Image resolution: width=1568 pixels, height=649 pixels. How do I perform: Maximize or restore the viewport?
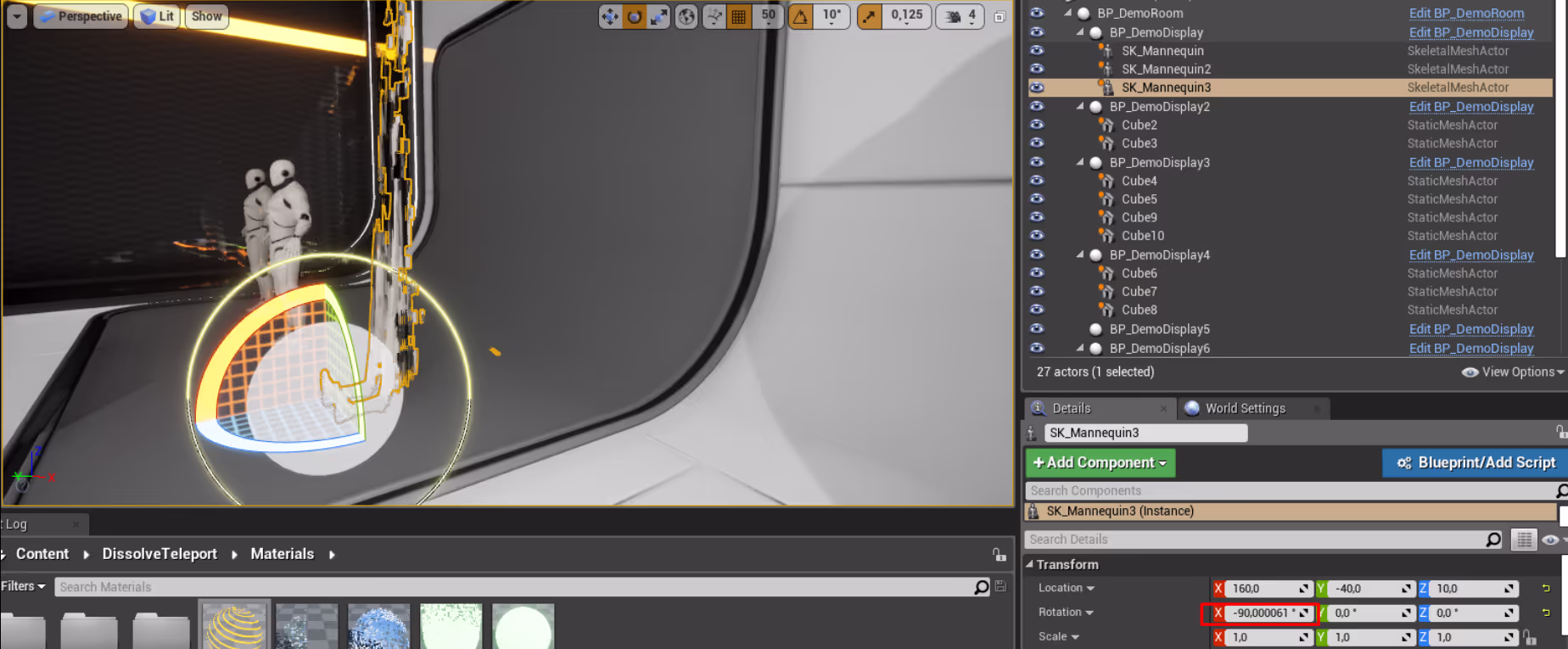click(x=1000, y=17)
